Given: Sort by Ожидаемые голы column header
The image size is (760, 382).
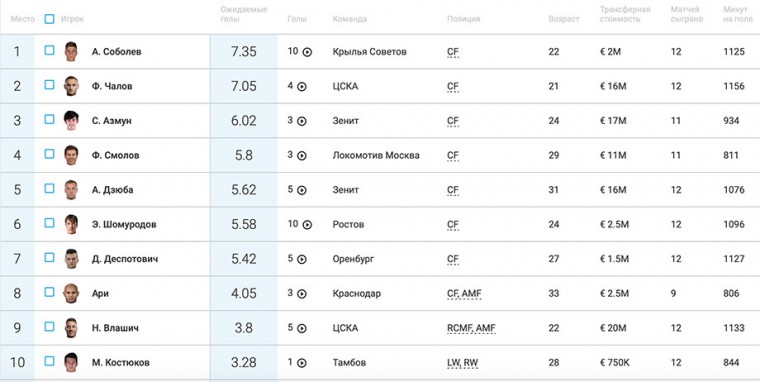Looking at the screenshot, I should tap(243, 14).
